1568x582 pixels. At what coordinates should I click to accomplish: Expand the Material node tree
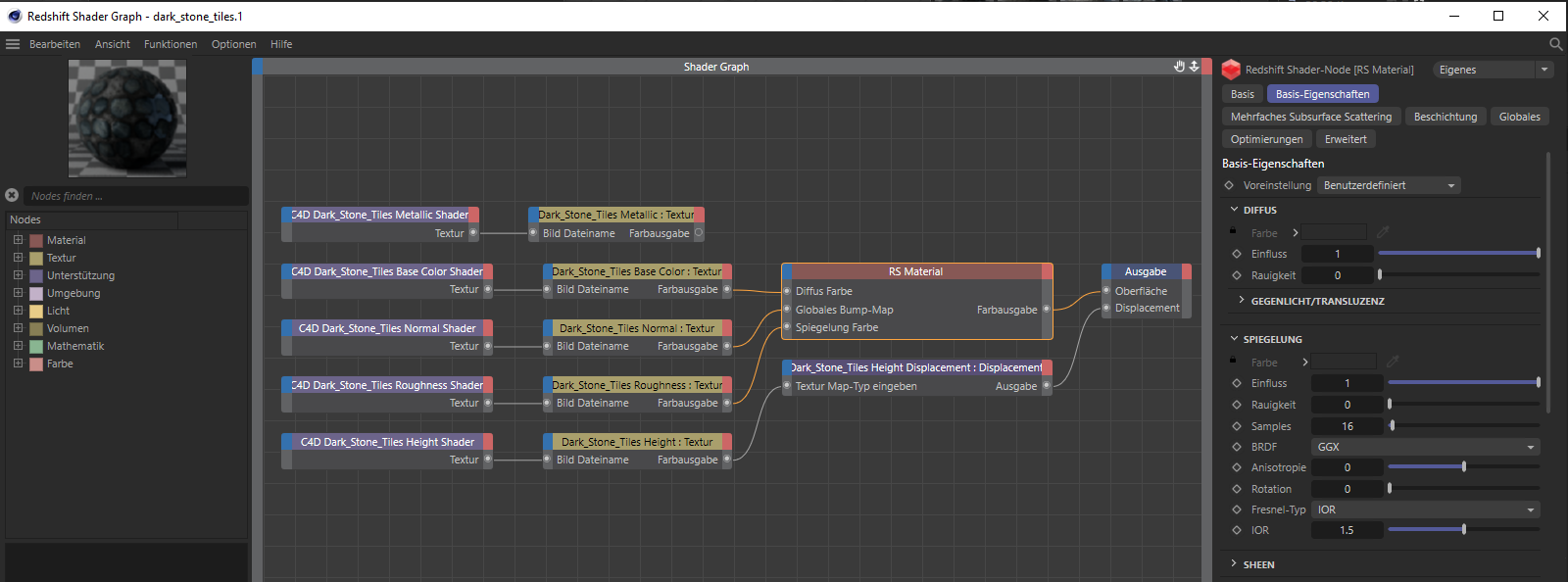[x=18, y=240]
